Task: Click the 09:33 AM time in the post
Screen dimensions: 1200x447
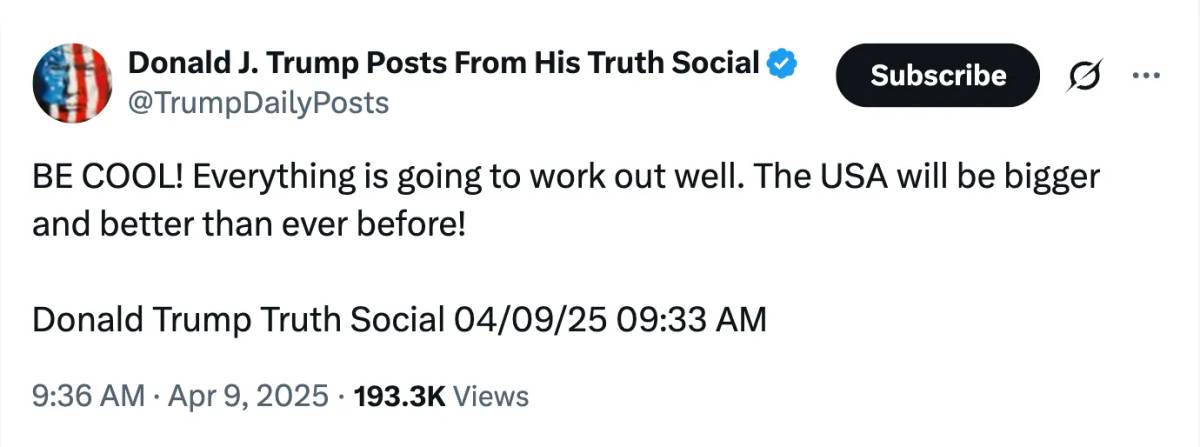Action: pos(692,320)
